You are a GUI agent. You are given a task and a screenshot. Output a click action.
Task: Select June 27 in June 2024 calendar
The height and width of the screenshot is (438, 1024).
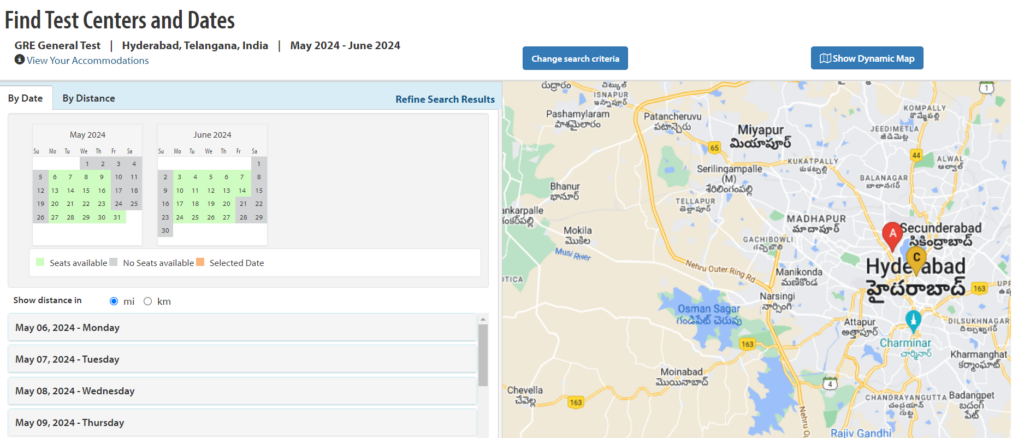pyautogui.click(x=227, y=217)
